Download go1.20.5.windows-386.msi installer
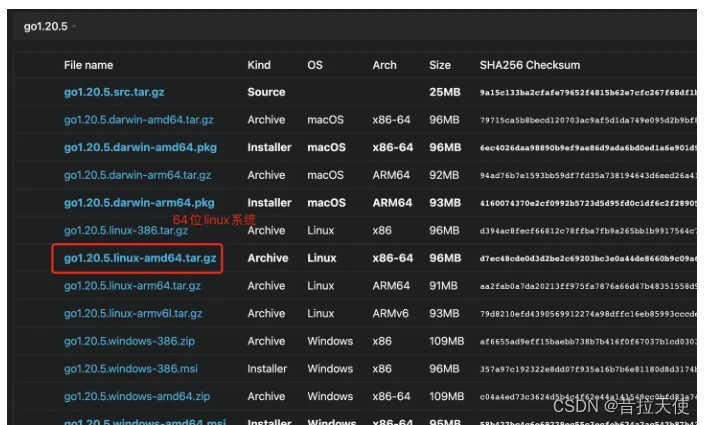 [131, 369]
